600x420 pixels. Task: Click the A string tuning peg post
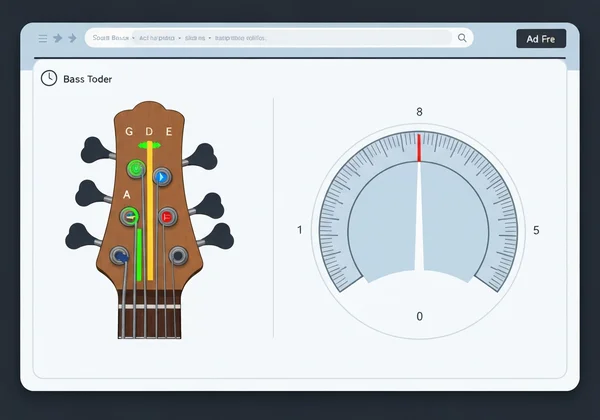click(x=129, y=215)
